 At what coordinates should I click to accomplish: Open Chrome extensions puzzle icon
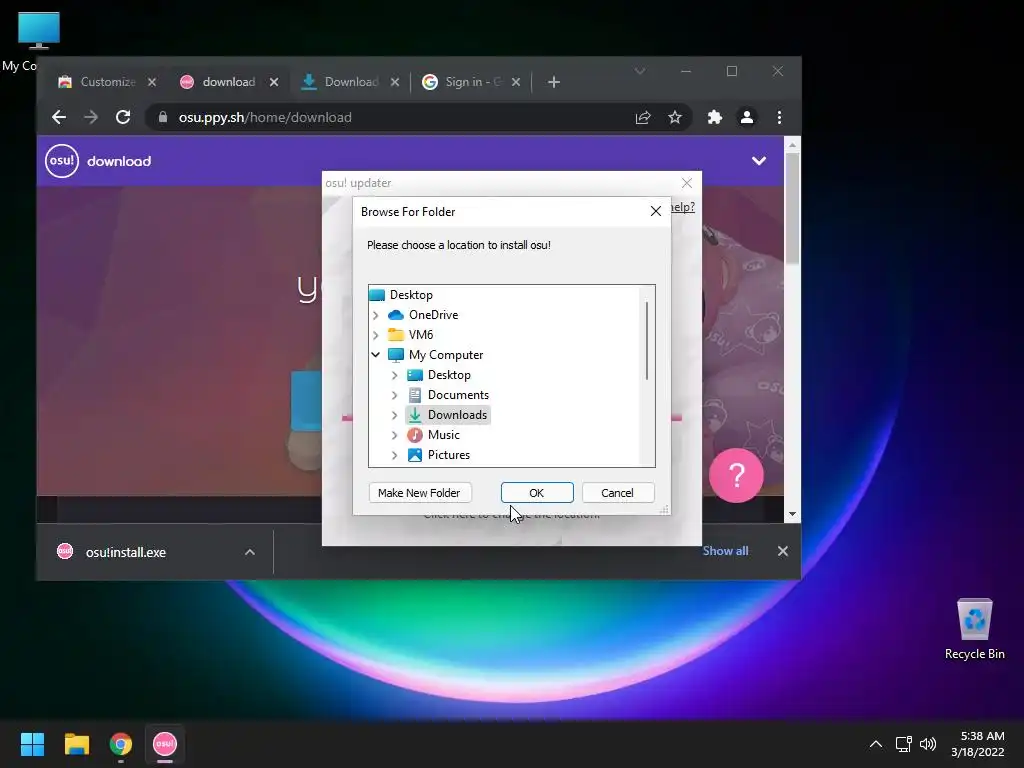click(714, 117)
